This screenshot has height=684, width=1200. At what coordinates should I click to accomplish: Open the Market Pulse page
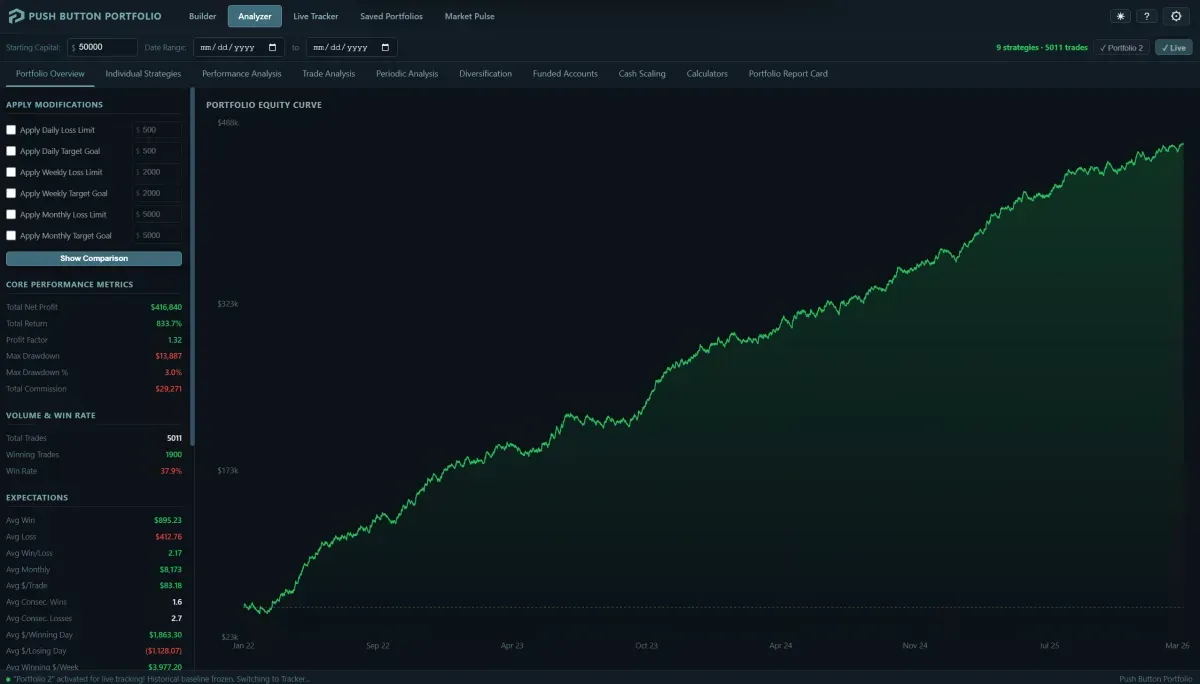point(469,16)
